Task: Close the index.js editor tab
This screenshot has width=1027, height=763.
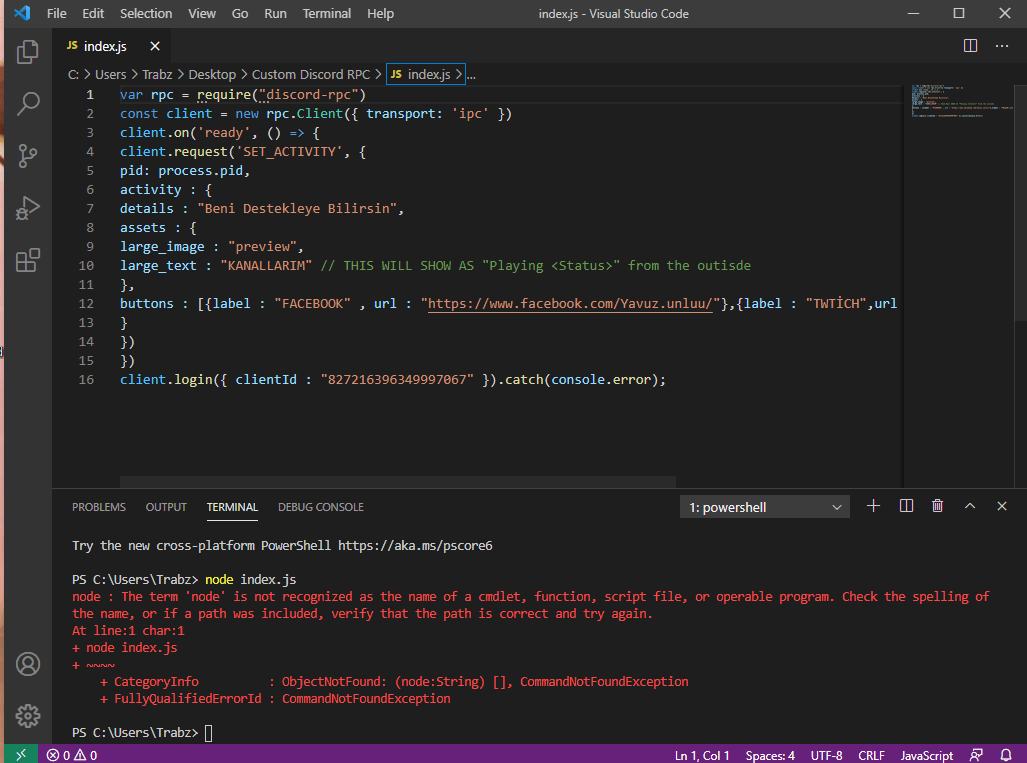Action: tap(155, 46)
